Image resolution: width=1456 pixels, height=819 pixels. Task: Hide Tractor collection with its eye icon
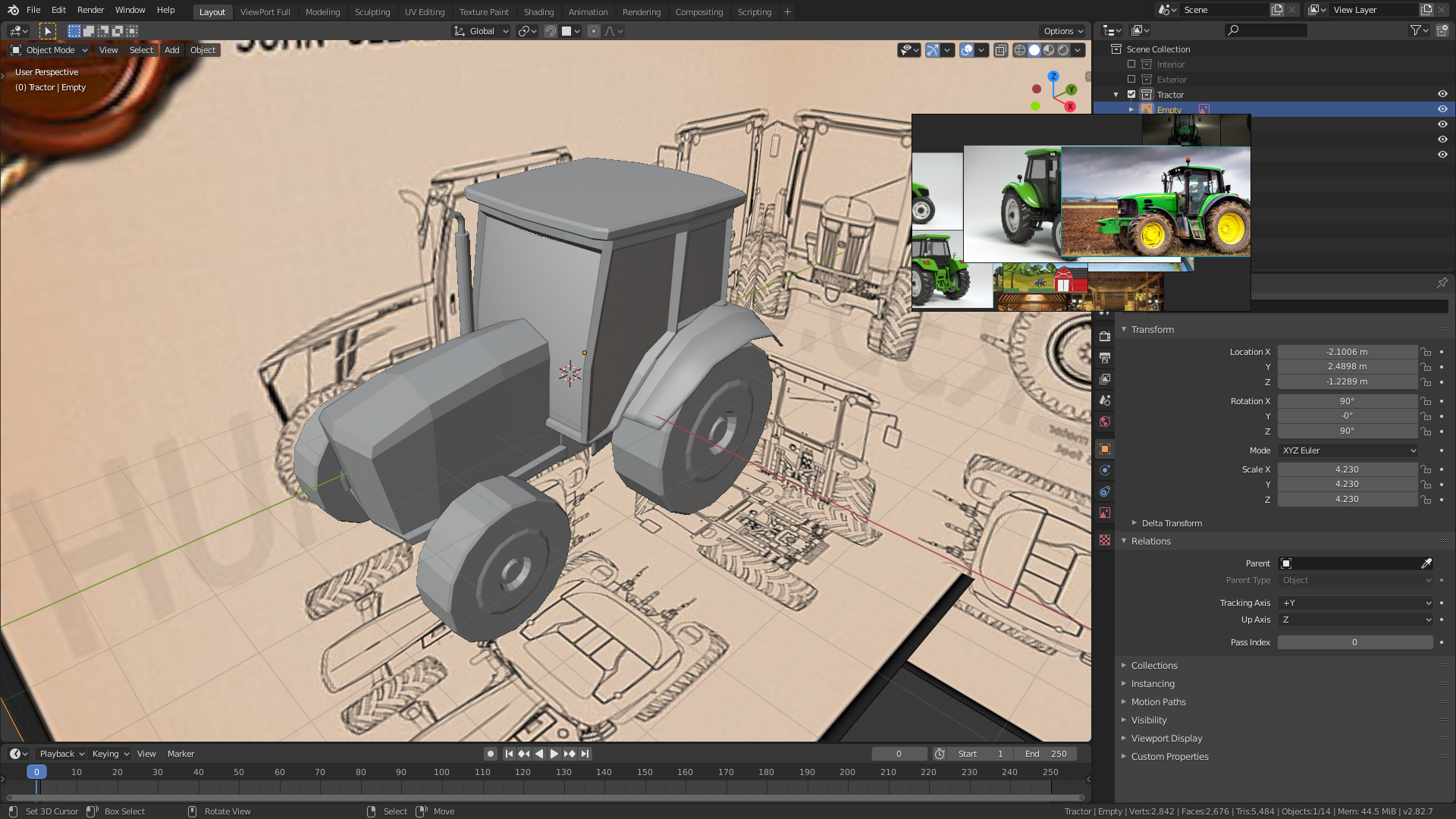point(1442,94)
